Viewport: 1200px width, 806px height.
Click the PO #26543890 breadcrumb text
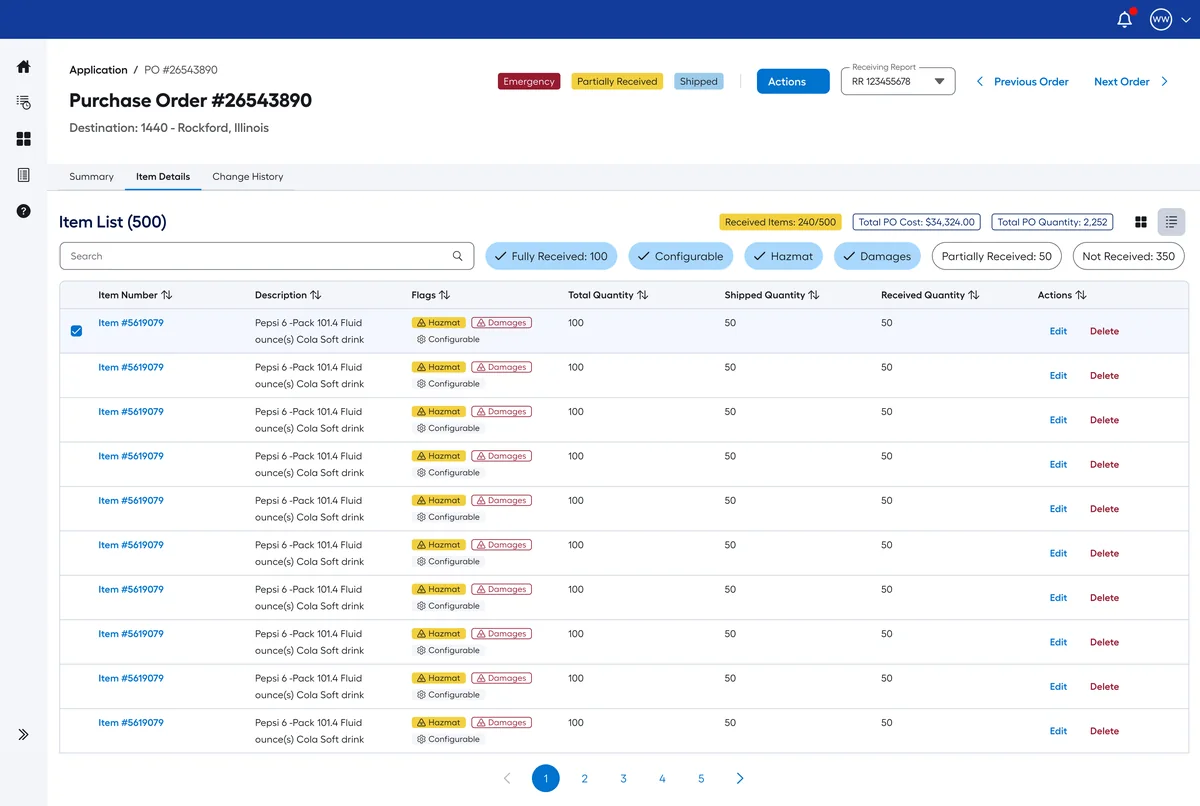181,70
